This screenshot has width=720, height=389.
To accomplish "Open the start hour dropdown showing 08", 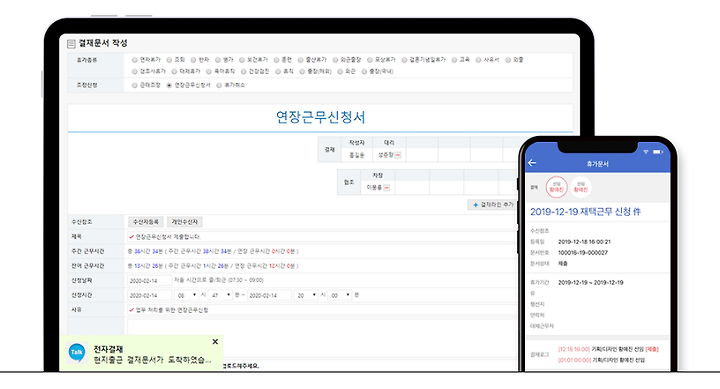I will 187,295.
